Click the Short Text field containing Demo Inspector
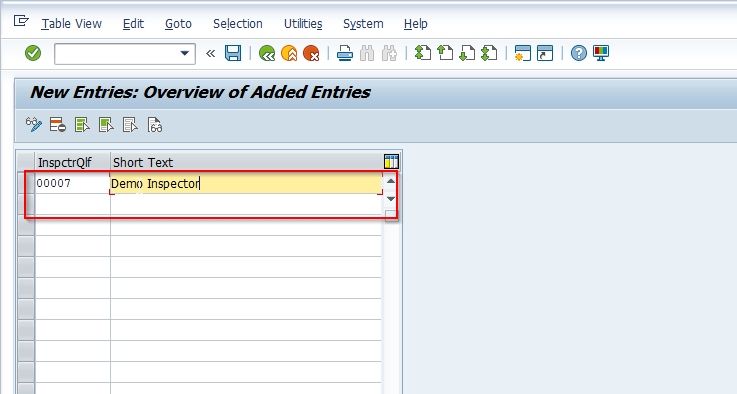737x394 pixels. 246,183
